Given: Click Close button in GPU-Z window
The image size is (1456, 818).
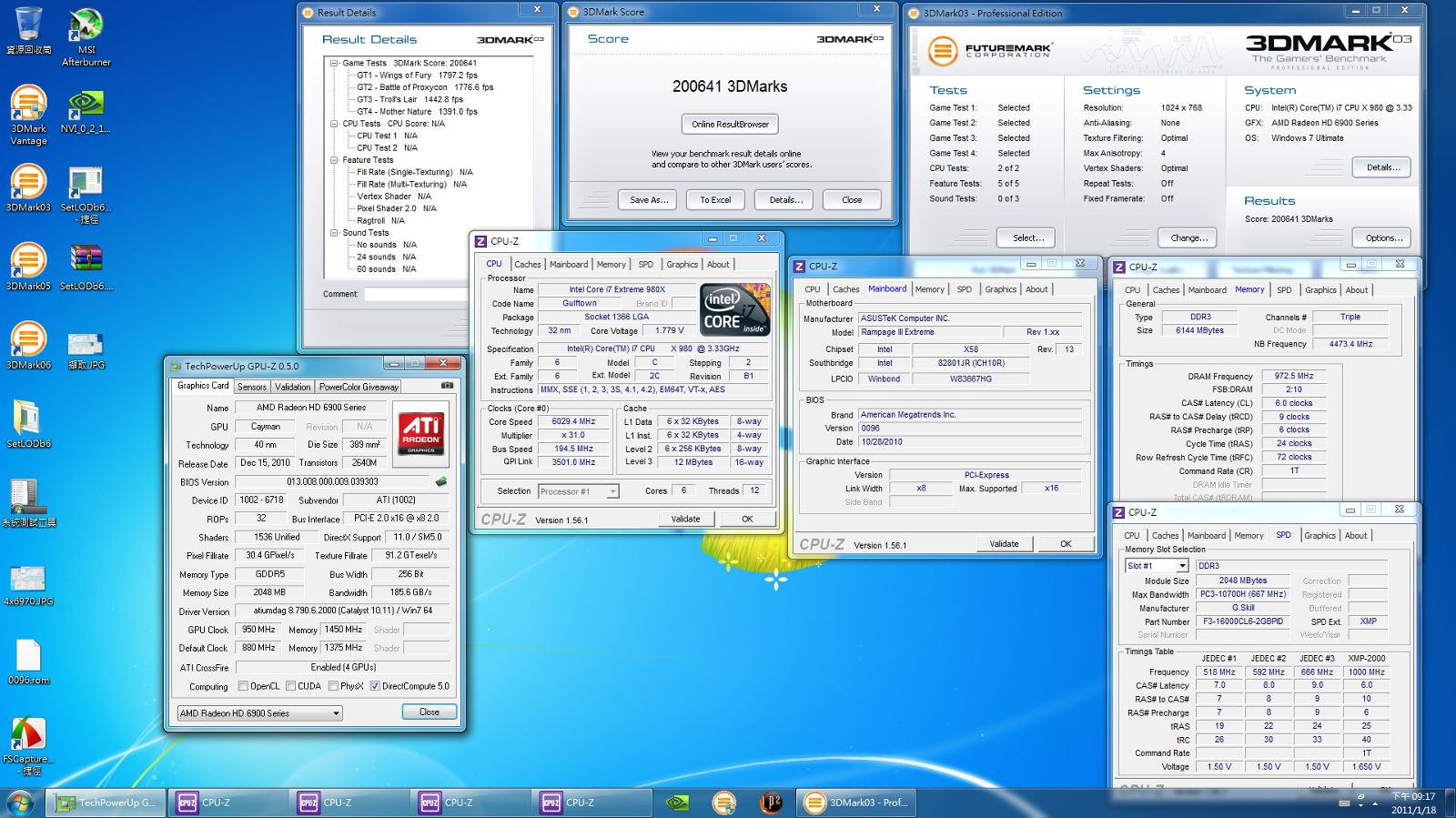Looking at the screenshot, I should tap(430, 712).
